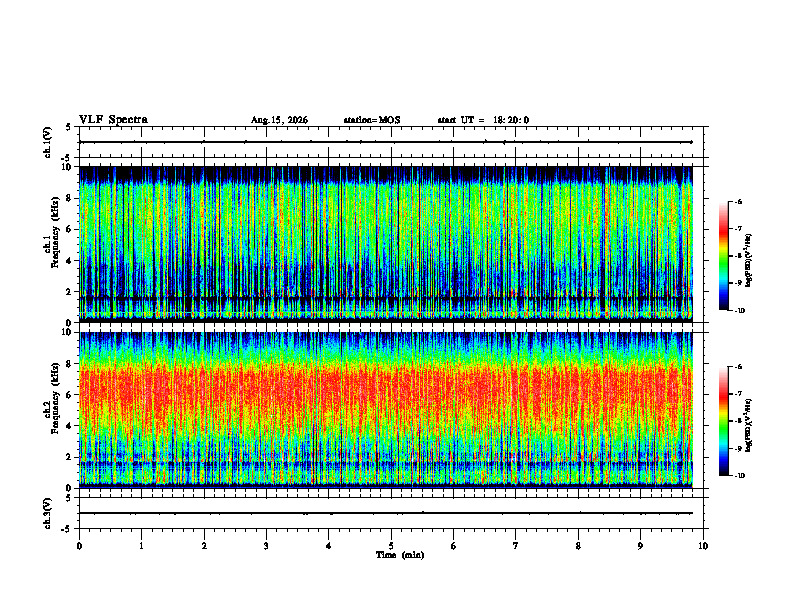Click the ch.1 spectrogram color bar
The width and height of the screenshot is (792, 612).
coord(724,256)
